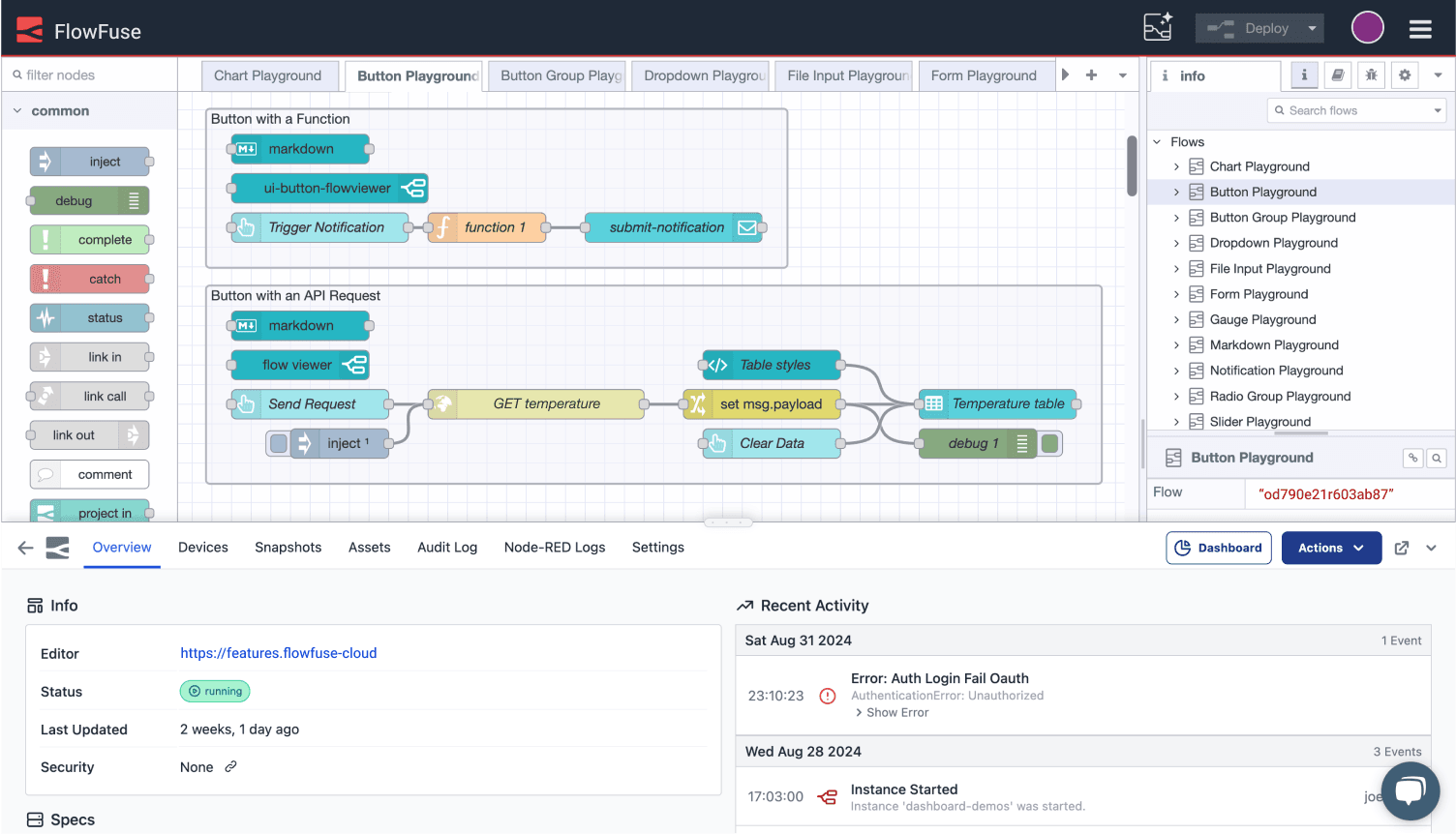1456x834 pixels.
Task: Collapse the common nodes section
Action: pos(16,110)
